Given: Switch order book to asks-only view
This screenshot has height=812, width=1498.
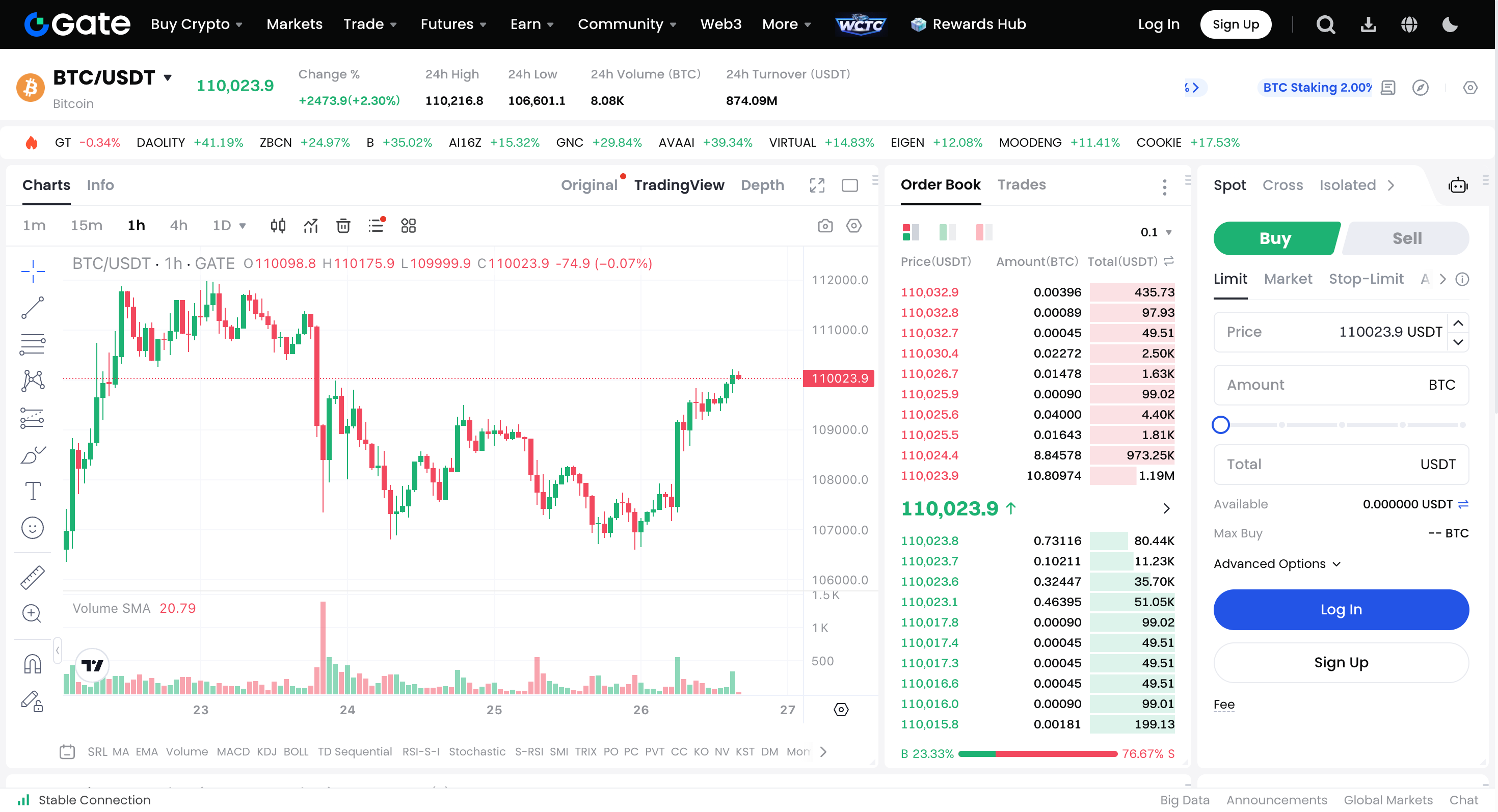Looking at the screenshot, I should (x=984, y=231).
